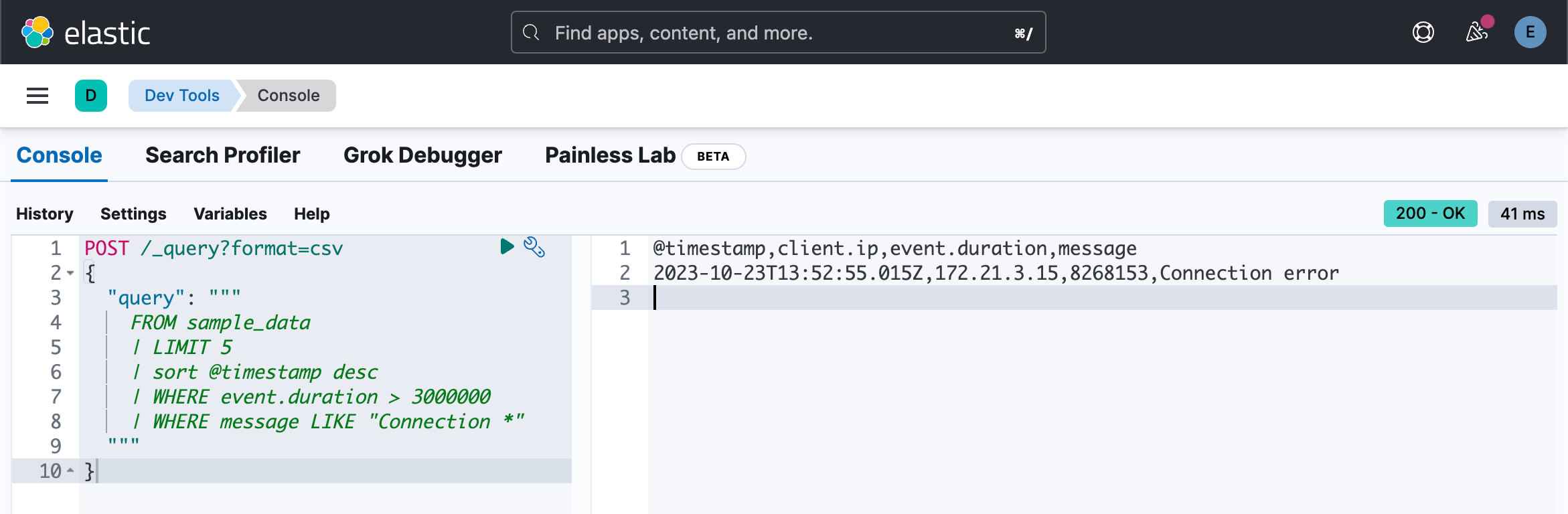1568x514 pixels.
Task: Click the Help link in console
Action: (311, 214)
